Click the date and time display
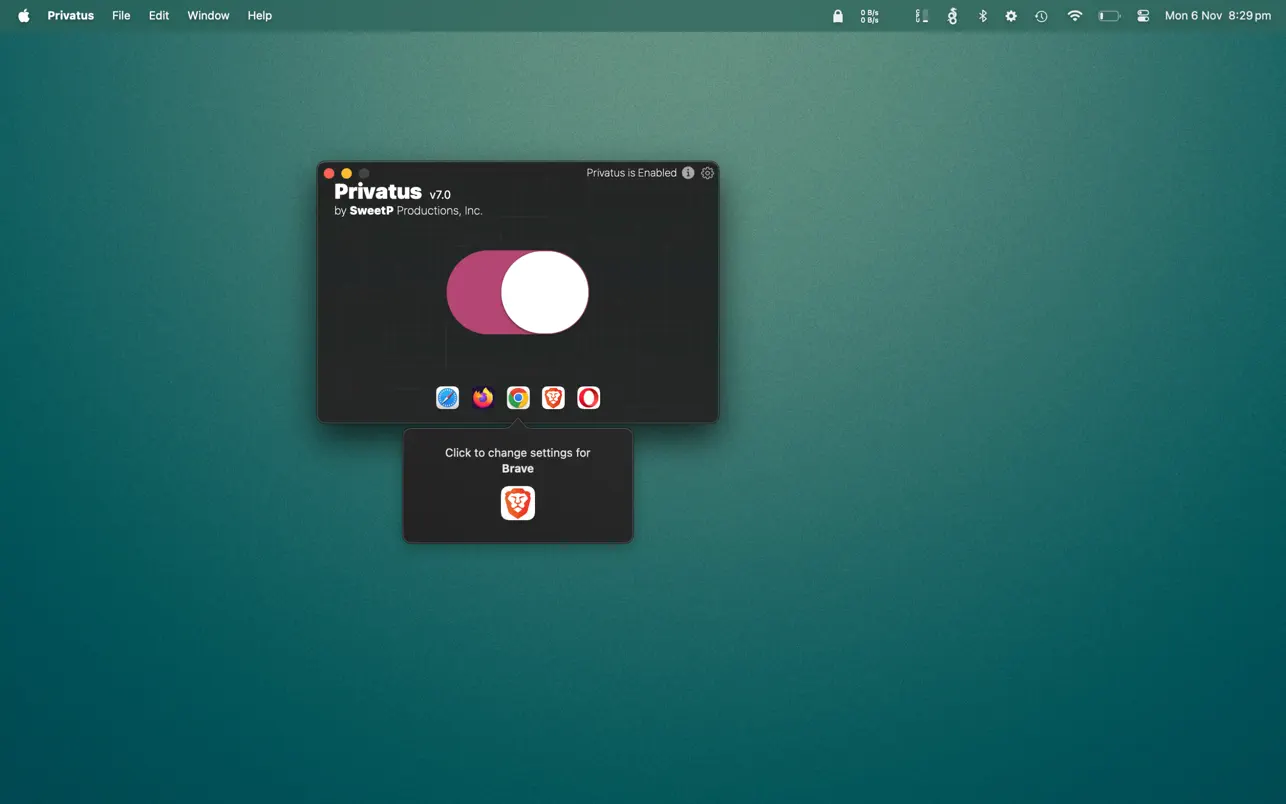The image size is (1286, 804). pos(1217,16)
